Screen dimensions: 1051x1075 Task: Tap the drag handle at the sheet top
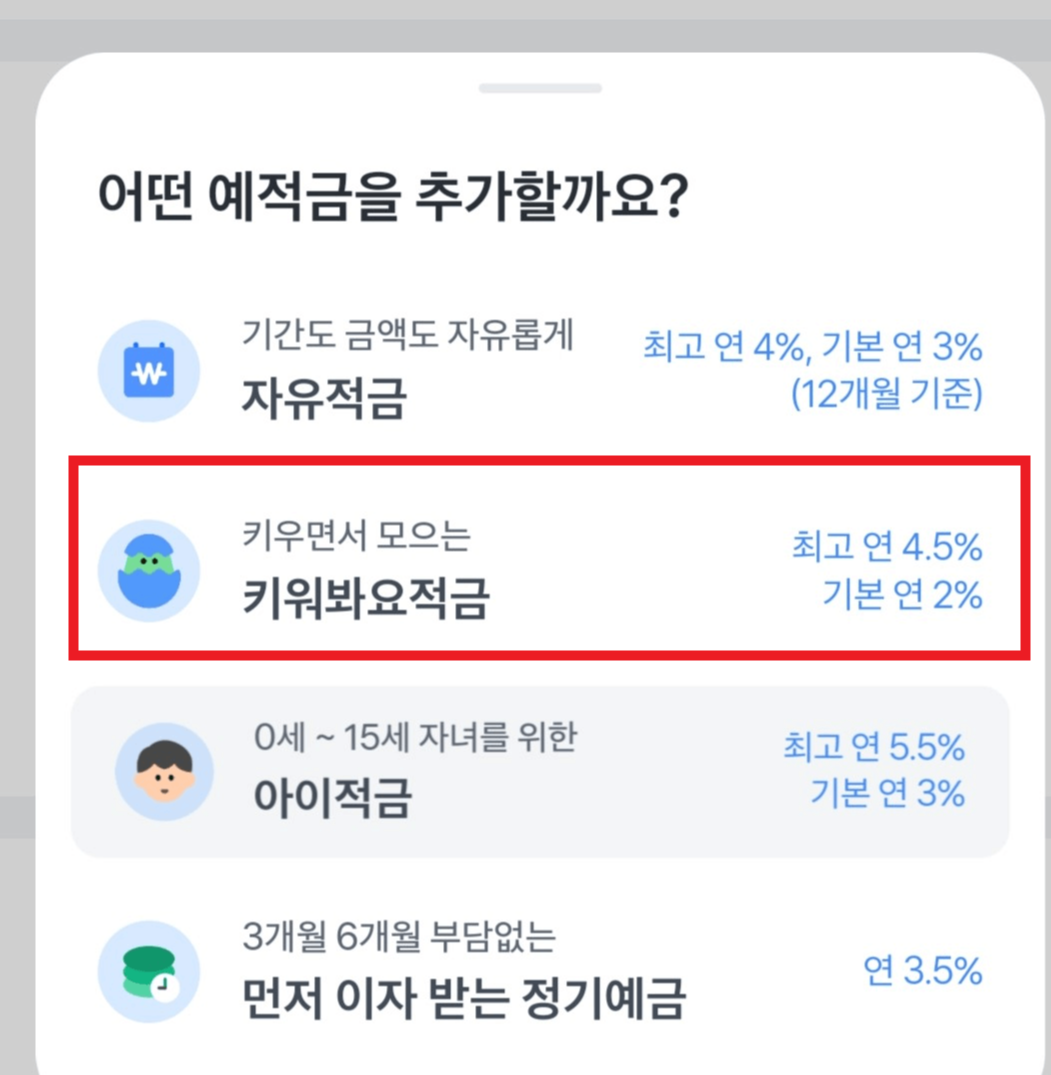click(540, 89)
